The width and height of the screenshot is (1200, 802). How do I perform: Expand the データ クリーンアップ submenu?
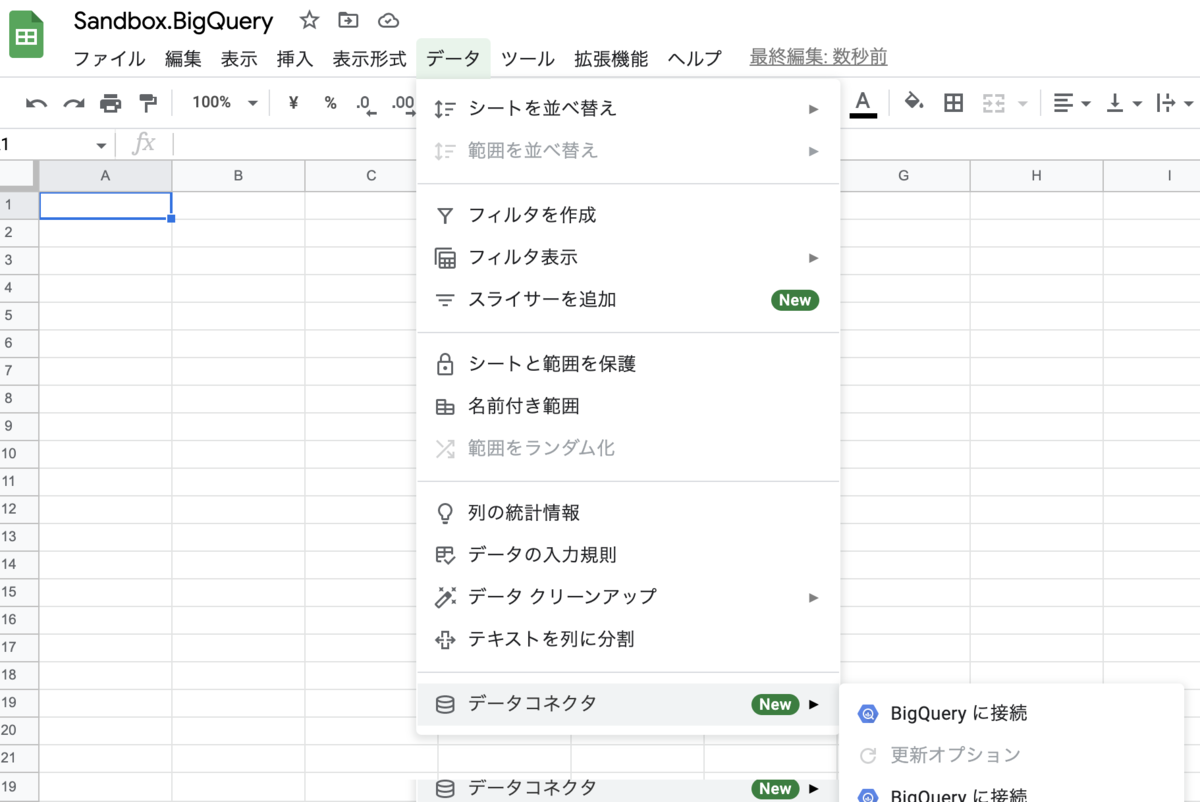[x=628, y=596]
